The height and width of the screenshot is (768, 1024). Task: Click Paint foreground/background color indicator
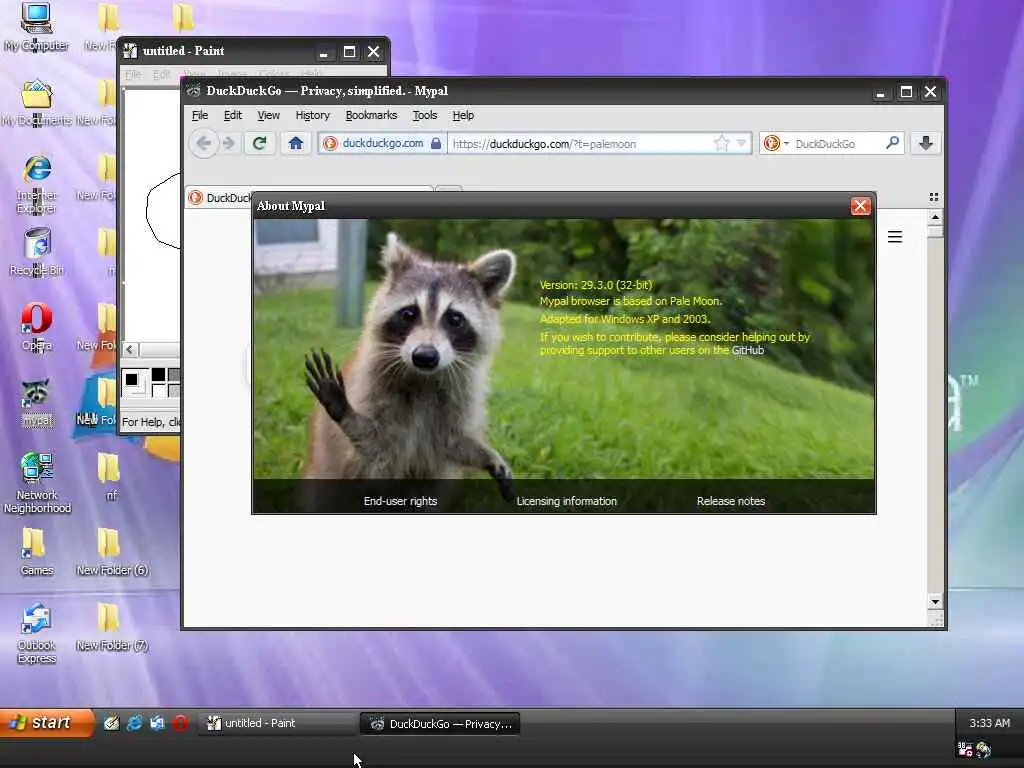click(134, 381)
